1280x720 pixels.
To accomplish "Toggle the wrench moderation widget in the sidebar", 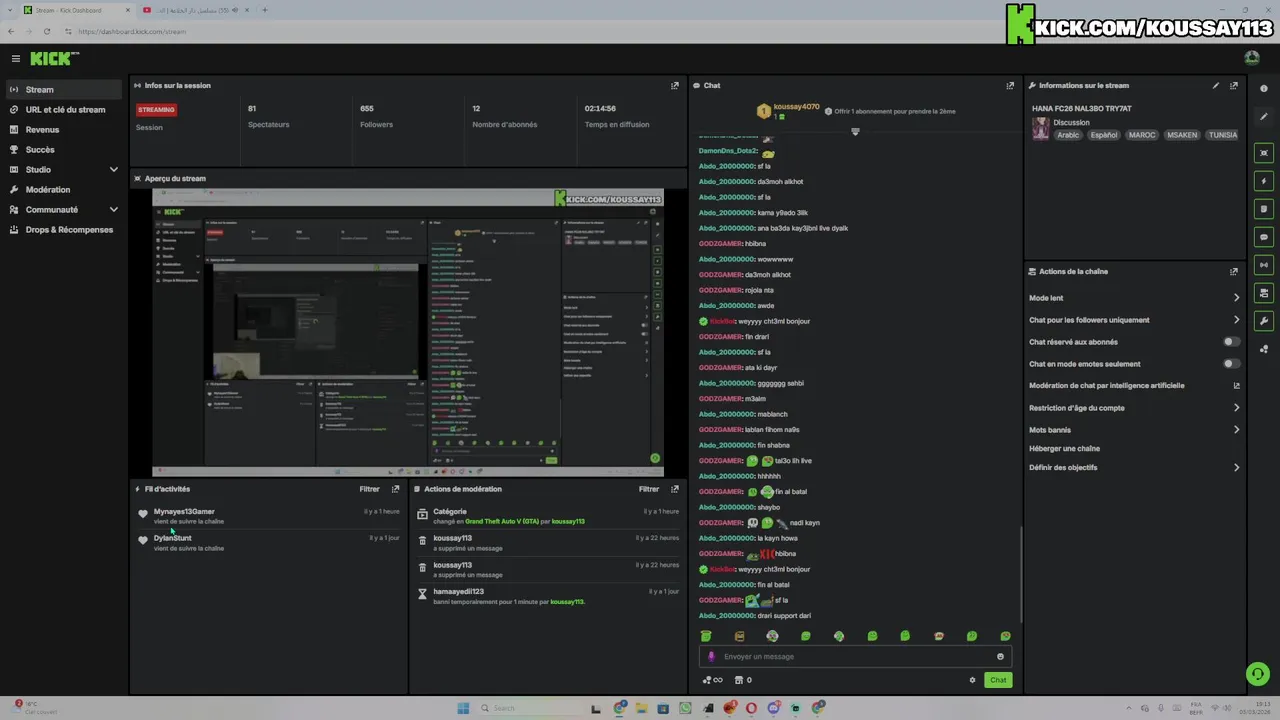I will coord(1264,321).
